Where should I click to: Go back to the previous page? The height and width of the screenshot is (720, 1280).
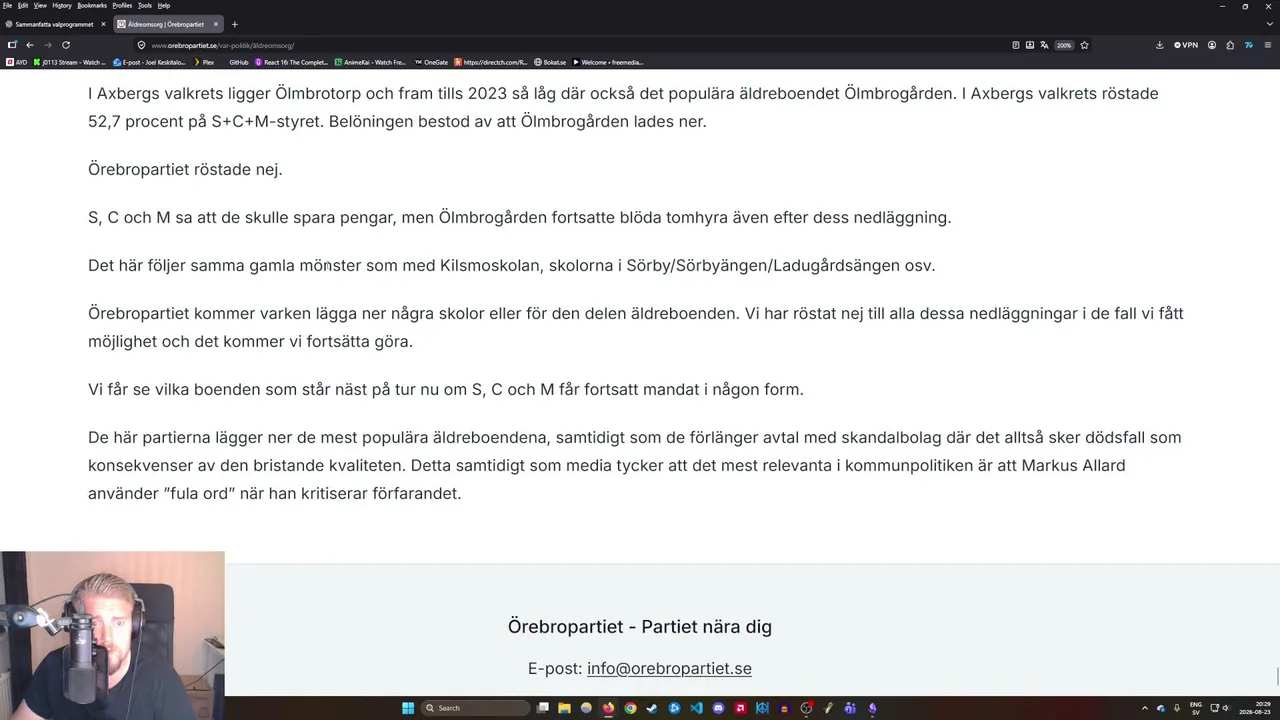pyautogui.click(x=30, y=45)
